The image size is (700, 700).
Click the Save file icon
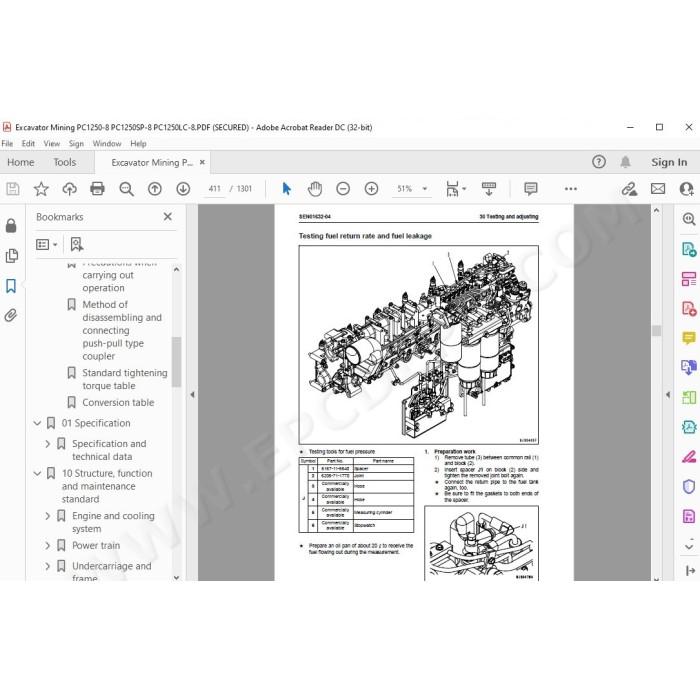tap(12, 189)
